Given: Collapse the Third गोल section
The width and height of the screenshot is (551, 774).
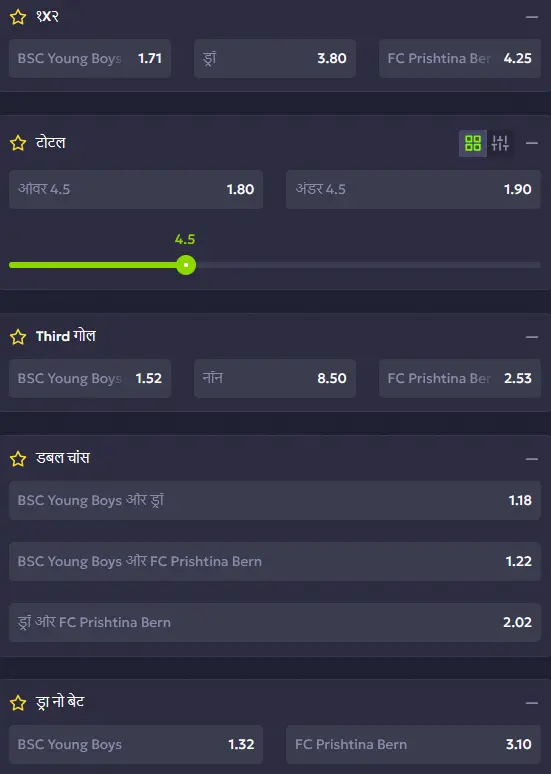Looking at the screenshot, I should pos(532,337).
